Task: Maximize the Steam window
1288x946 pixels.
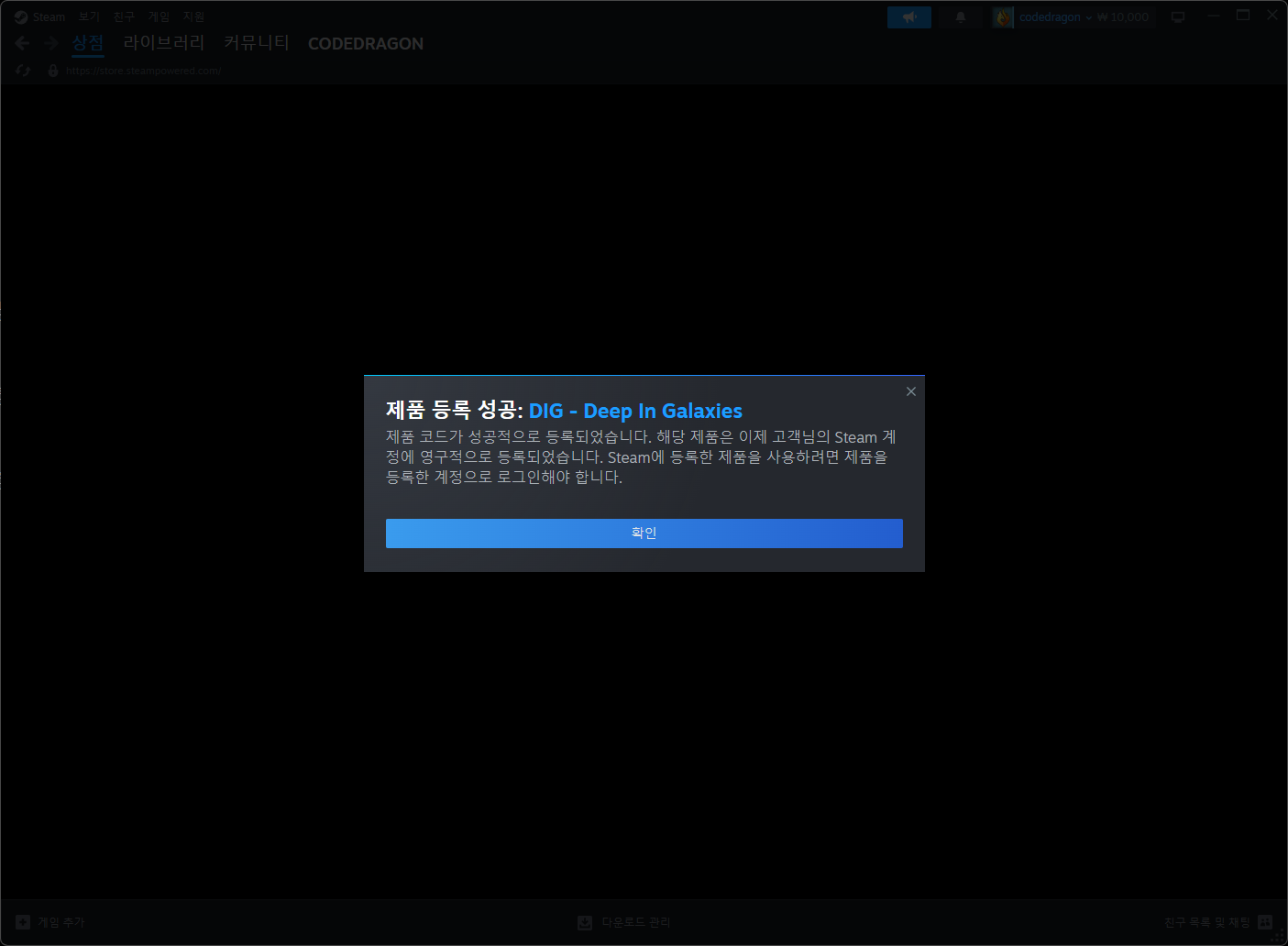Action: (x=1243, y=15)
